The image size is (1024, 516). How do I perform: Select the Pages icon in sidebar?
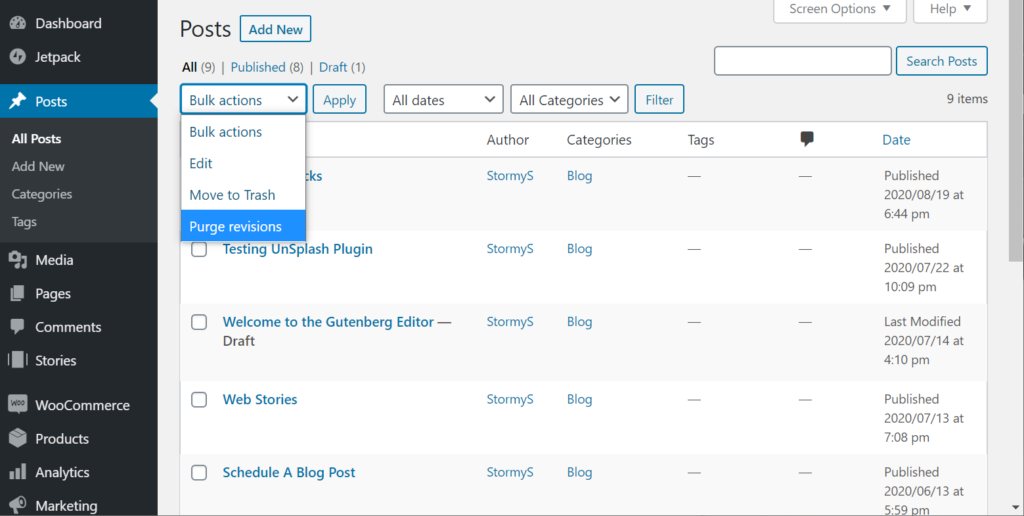[x=17, y=294]
